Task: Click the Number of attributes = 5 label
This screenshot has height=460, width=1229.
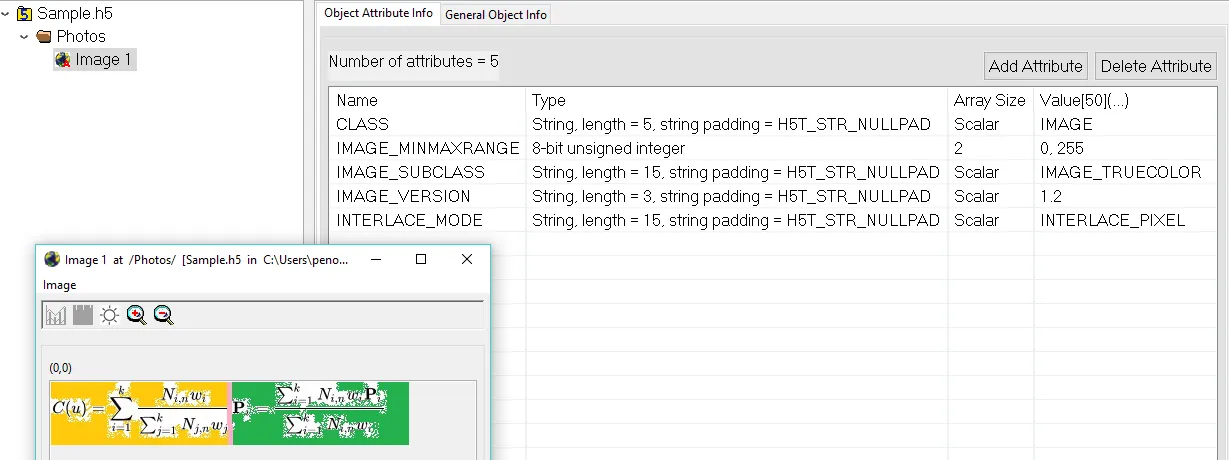Action: (413, 61)
